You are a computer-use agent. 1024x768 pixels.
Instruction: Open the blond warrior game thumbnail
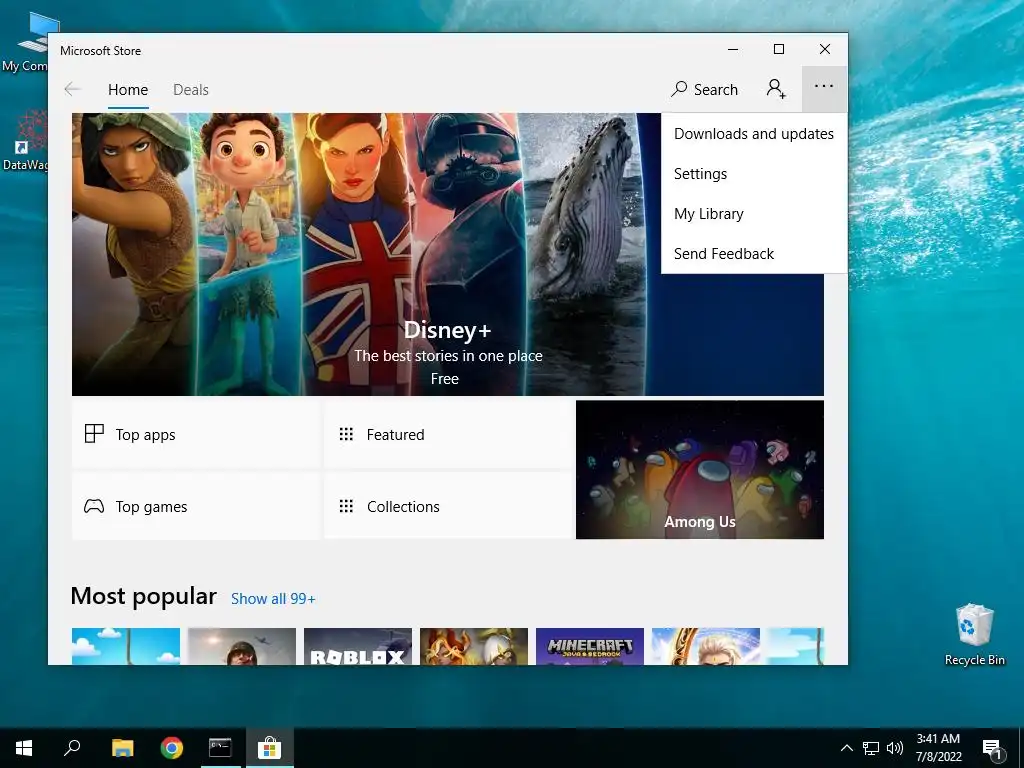706,647
